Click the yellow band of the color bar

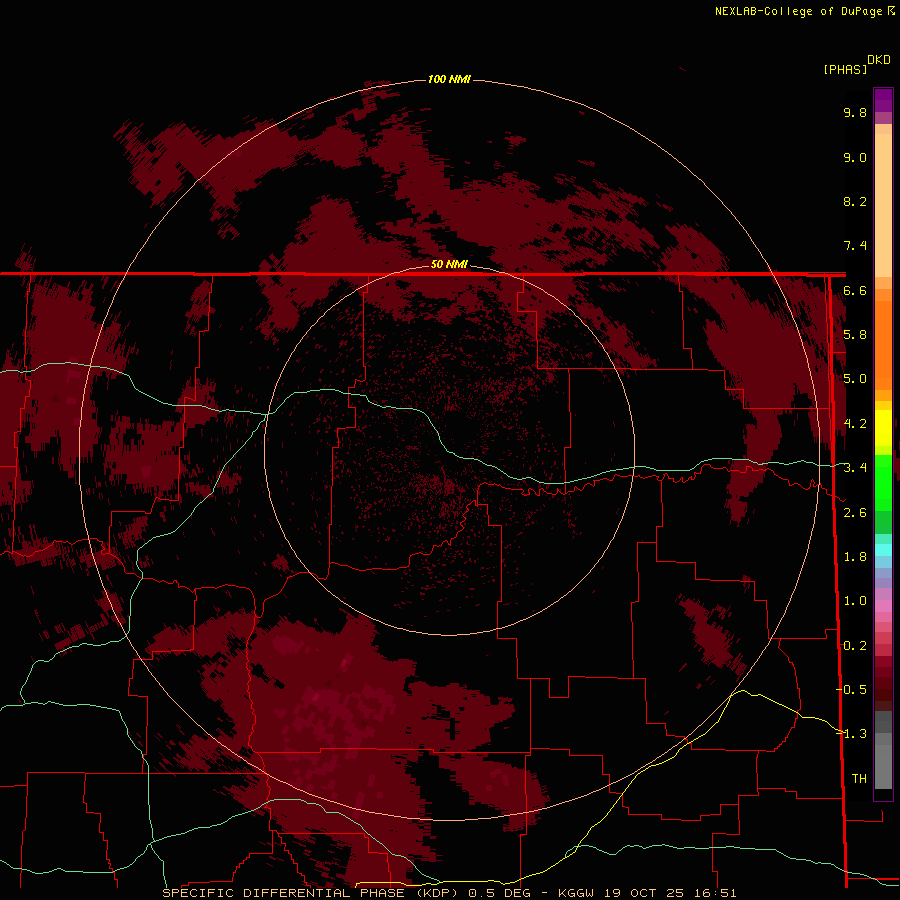[x=883, y=428]
